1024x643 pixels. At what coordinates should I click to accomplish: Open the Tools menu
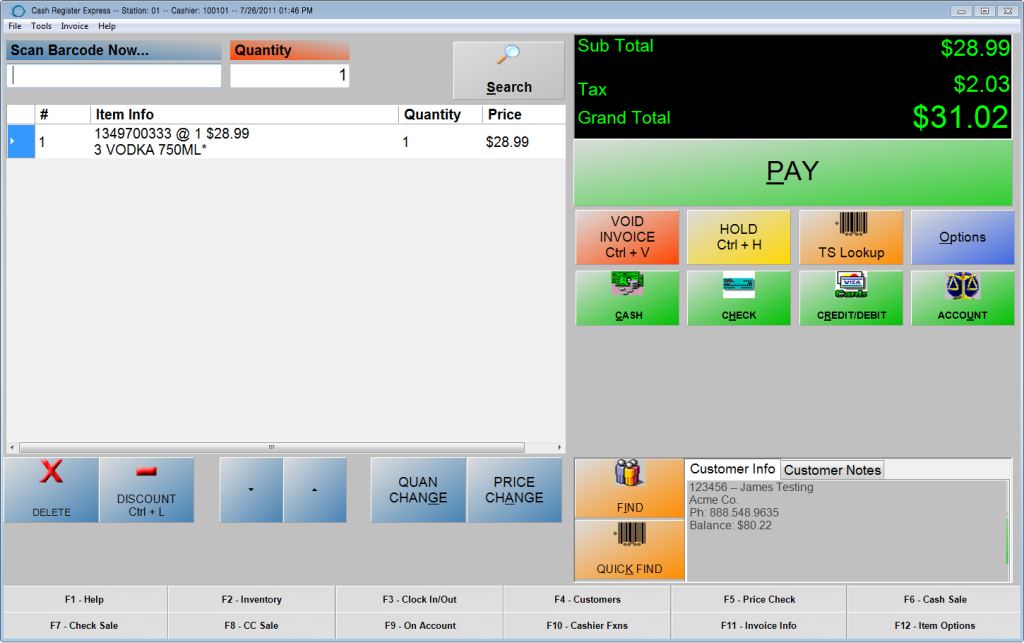click(x=41, y=26)
